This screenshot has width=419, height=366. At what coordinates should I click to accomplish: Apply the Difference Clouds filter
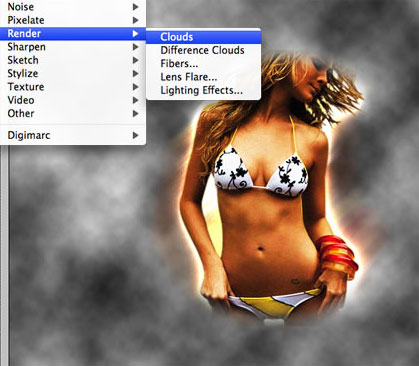203,50
